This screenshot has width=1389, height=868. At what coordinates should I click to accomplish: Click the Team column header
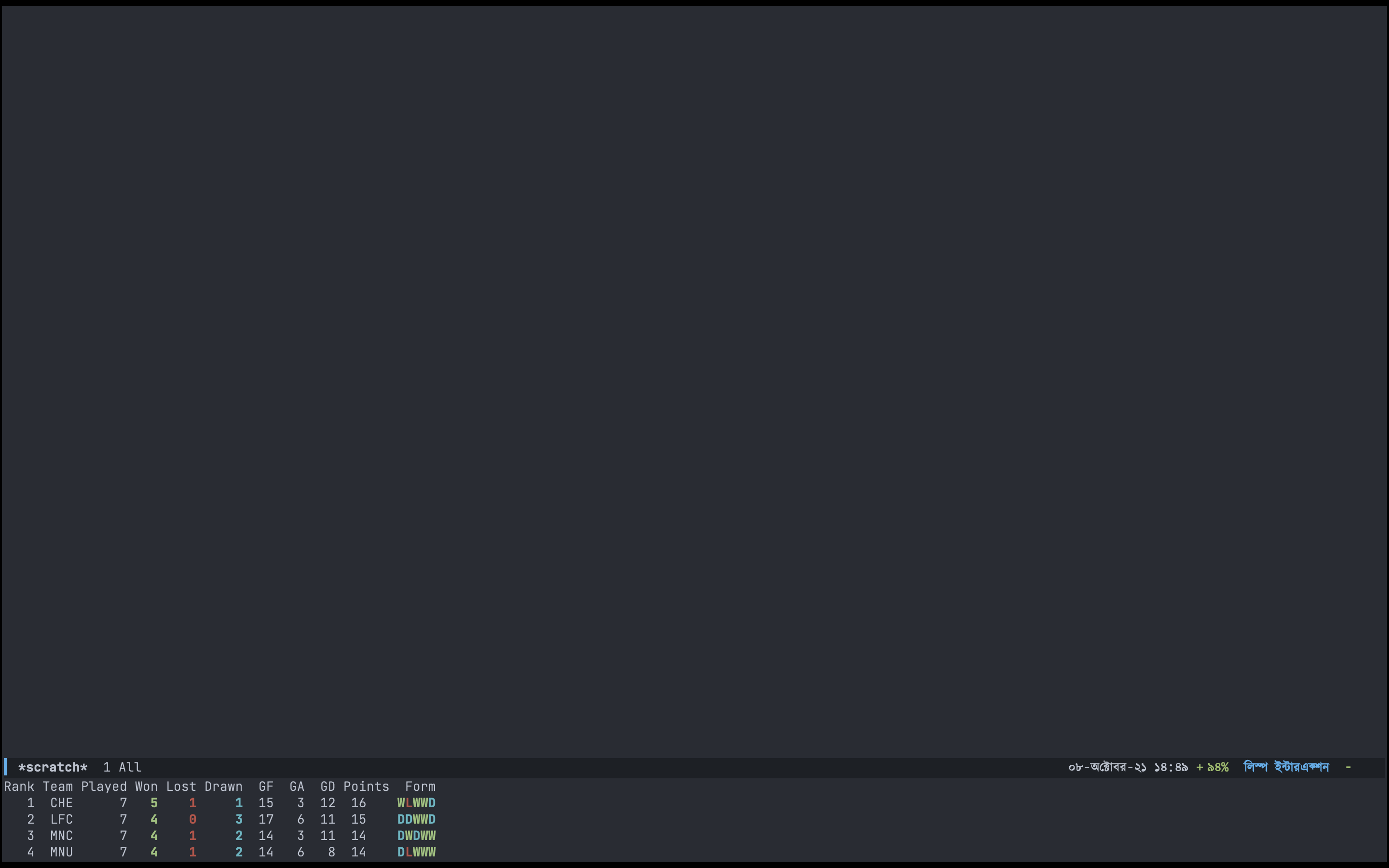tap(57, 787)
